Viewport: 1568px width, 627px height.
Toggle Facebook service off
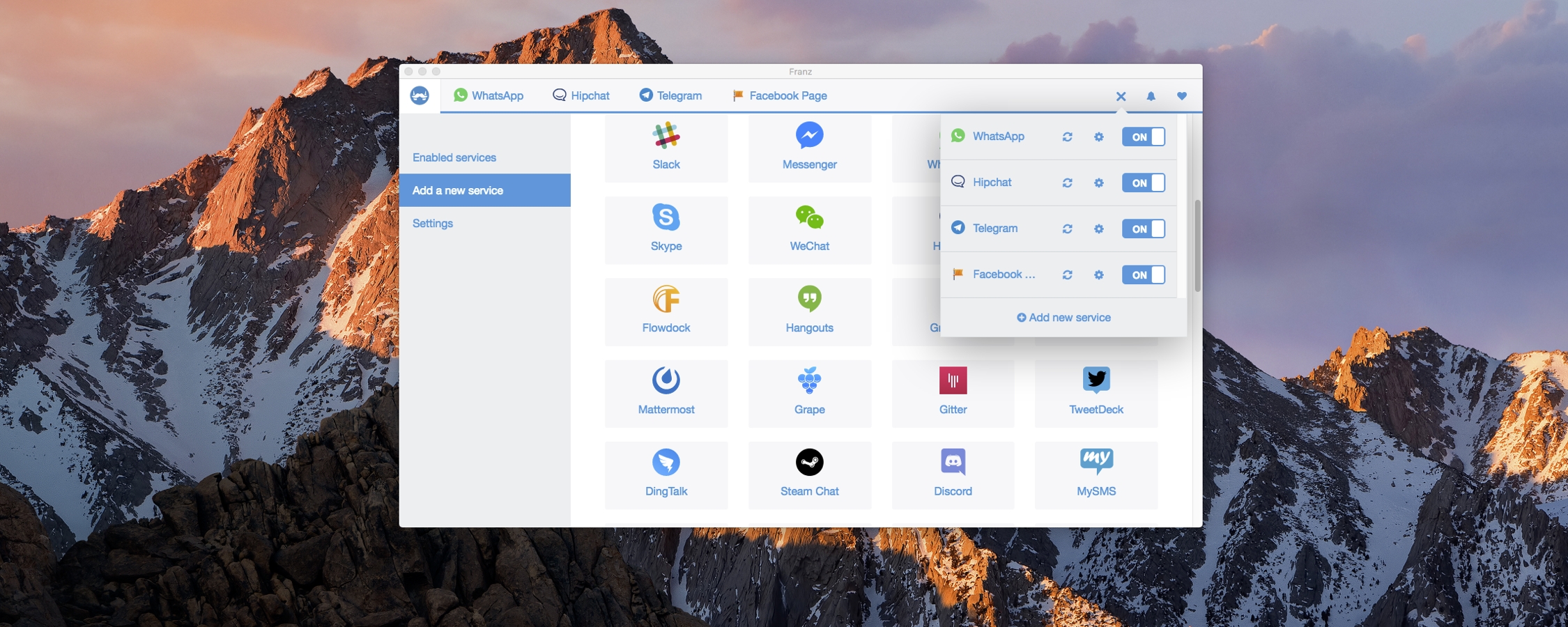point(1143,274)
